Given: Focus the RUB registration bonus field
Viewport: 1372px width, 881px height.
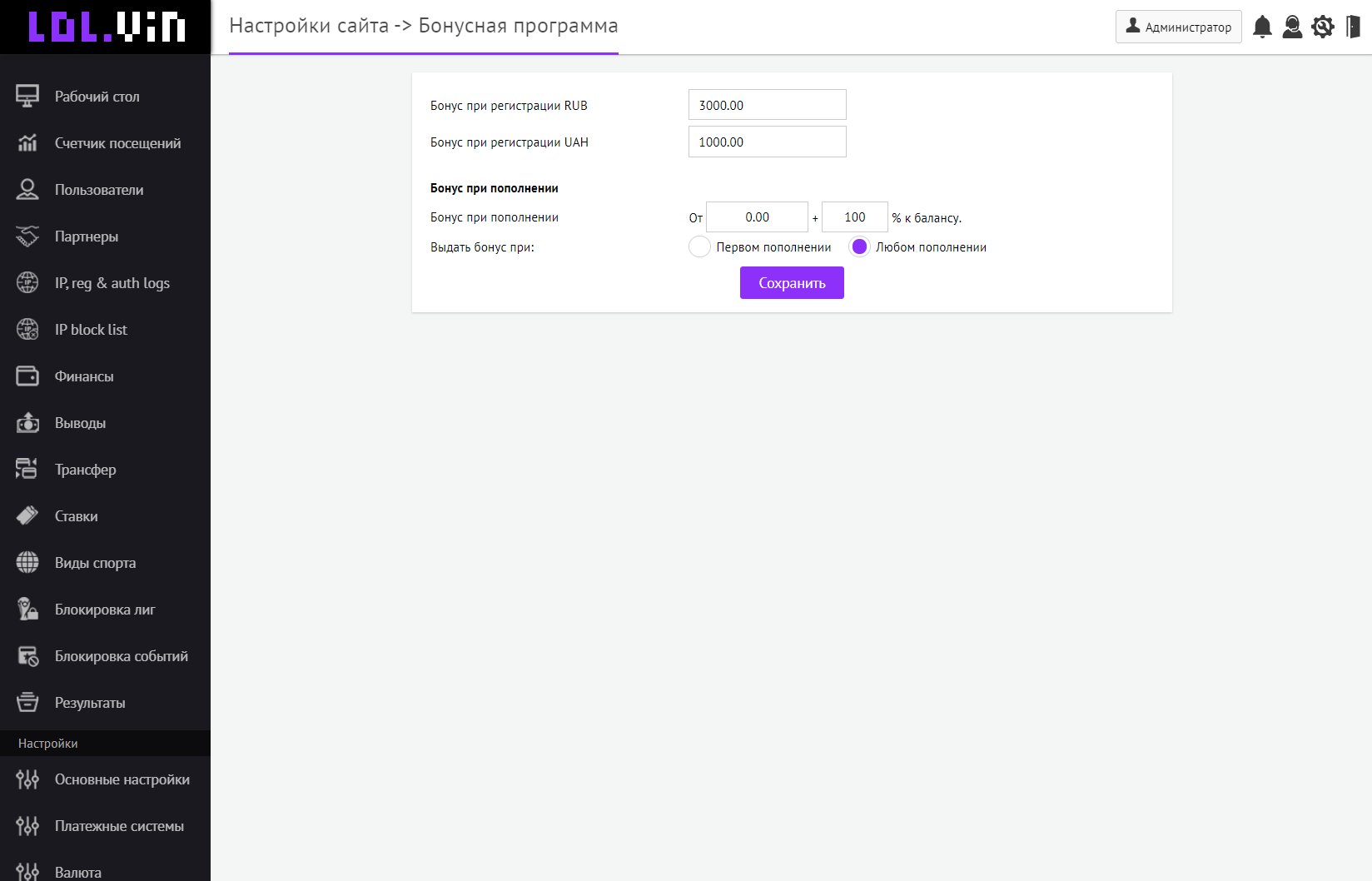Looking at the screenshot, I should (767, 105).
